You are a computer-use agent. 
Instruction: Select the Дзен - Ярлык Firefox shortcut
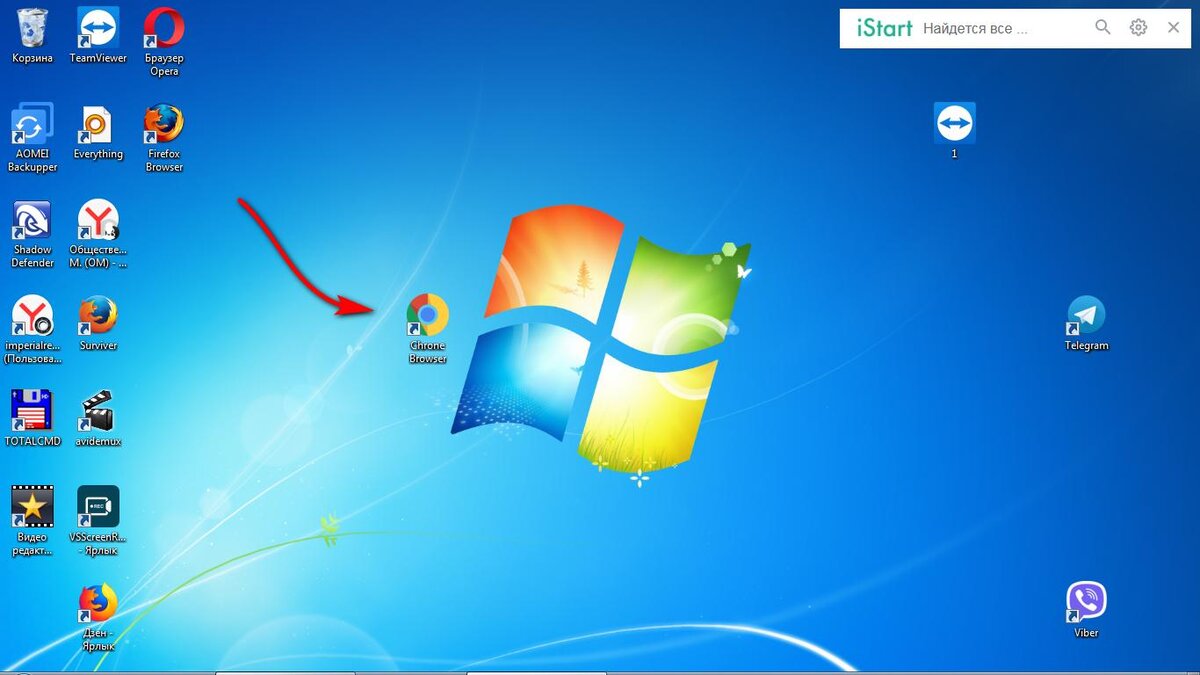pos(98,617)
